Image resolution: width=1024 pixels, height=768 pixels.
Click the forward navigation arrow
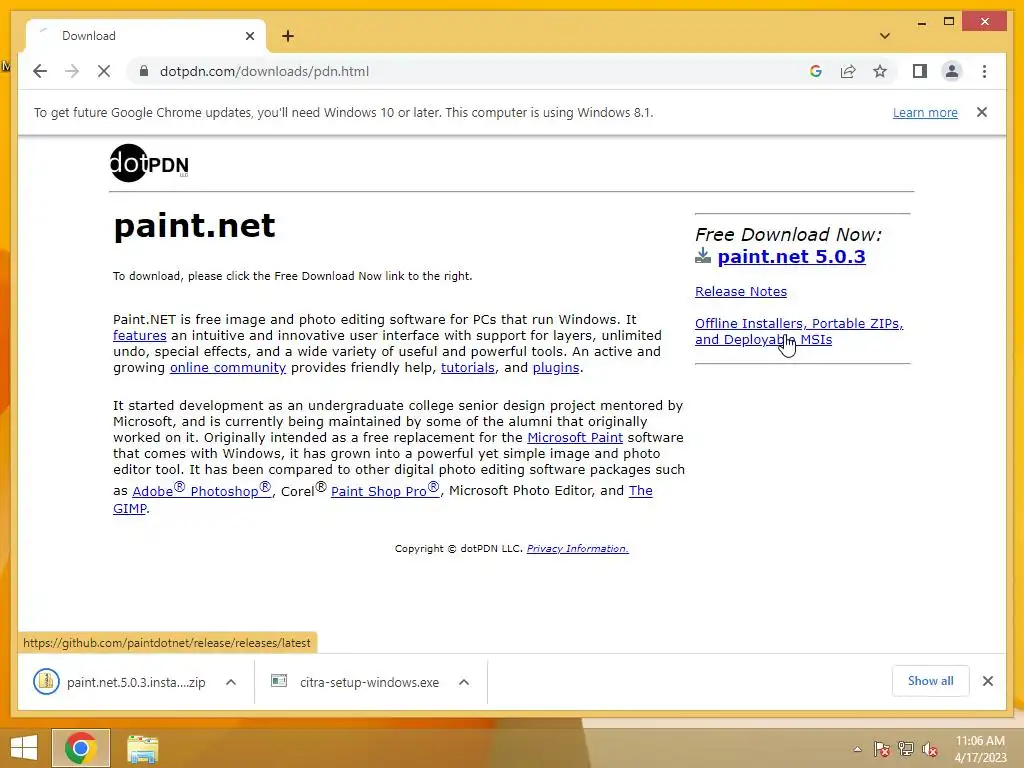[x=72, y=71]
